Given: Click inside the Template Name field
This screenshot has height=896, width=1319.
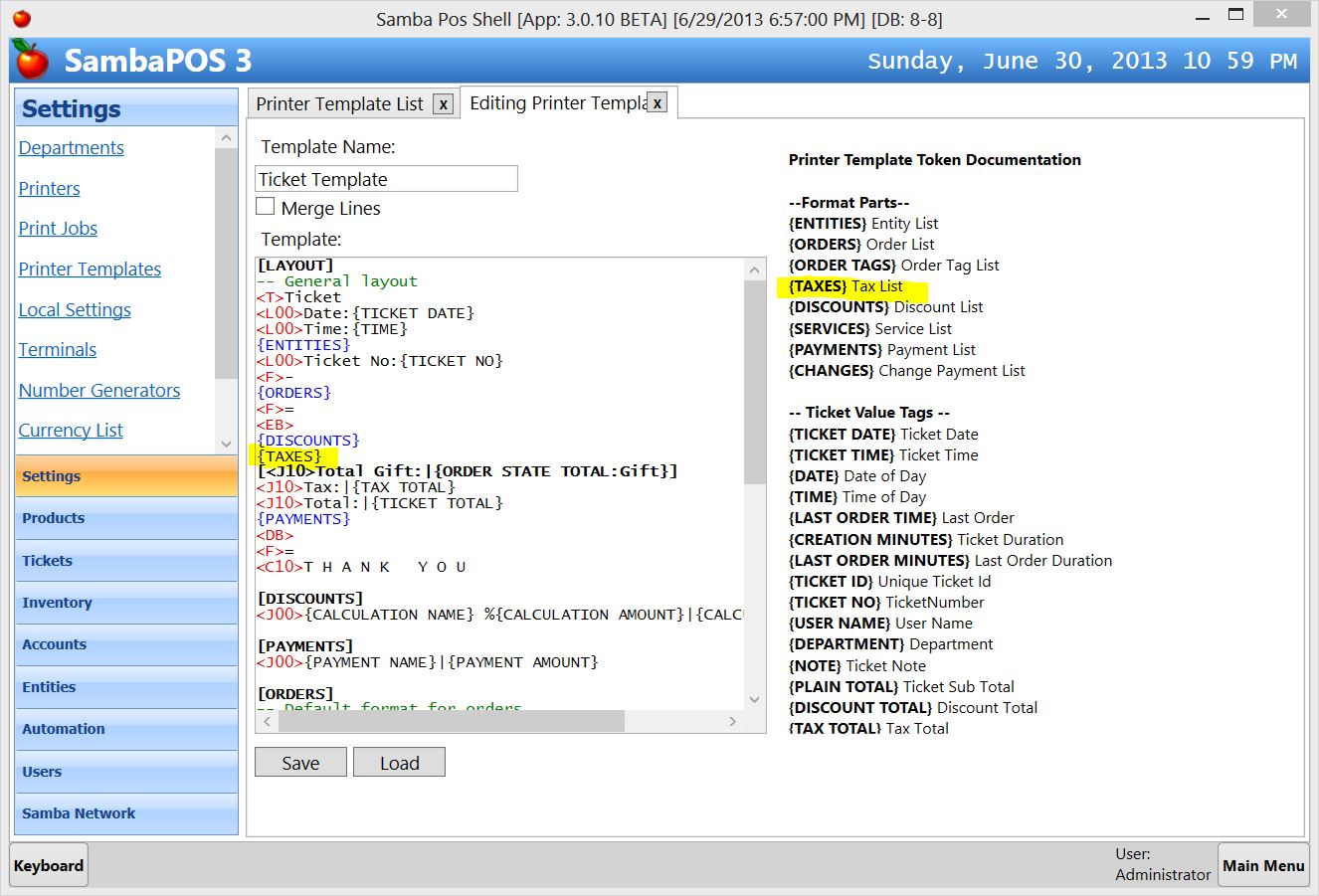Looking at the screenshot, I should coord(386,178).
